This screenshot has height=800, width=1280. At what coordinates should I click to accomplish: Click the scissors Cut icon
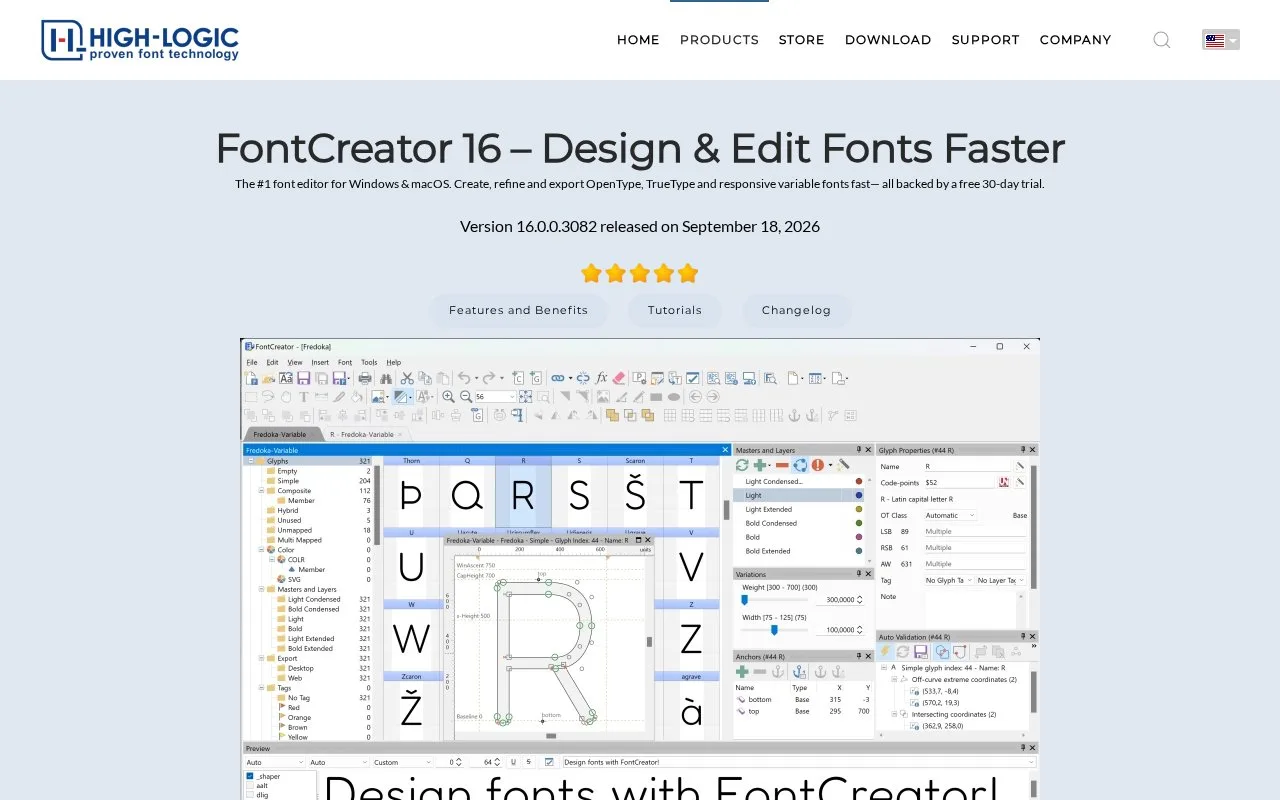(407, 378)
